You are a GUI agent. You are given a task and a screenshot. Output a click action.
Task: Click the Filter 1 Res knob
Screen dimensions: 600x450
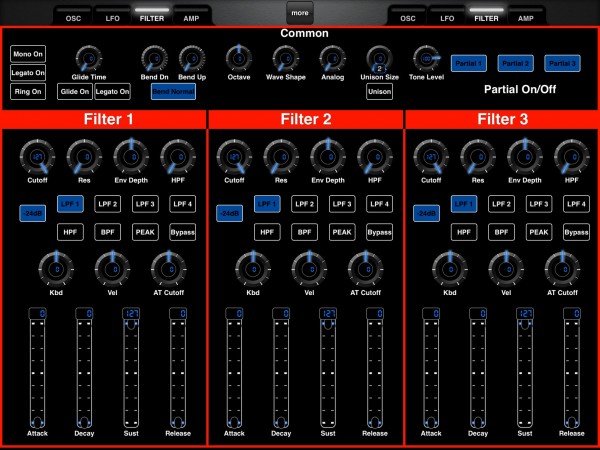click(x=84, y=157)
